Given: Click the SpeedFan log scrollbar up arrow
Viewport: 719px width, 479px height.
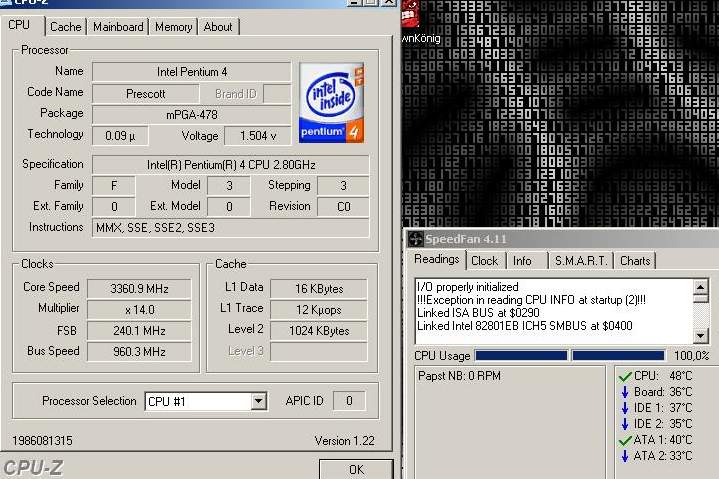Looking at the screenshot, I should (700, 287).
